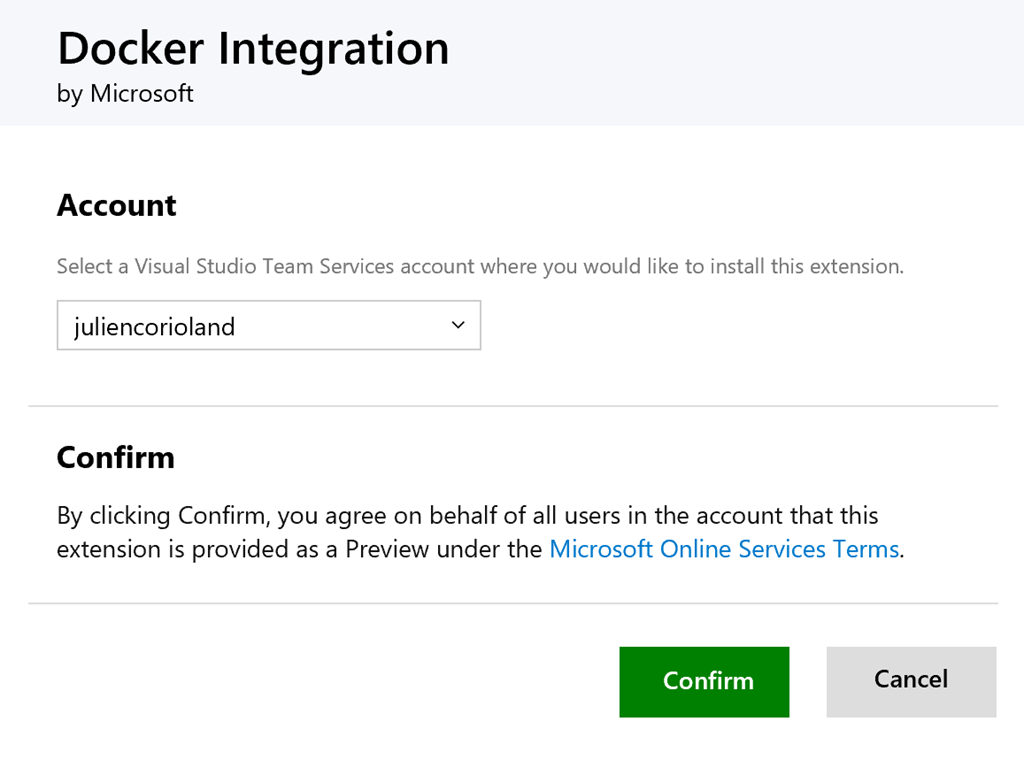Click the "By clicking Confirm, you agree" paragraph

(x=480, y=532)
